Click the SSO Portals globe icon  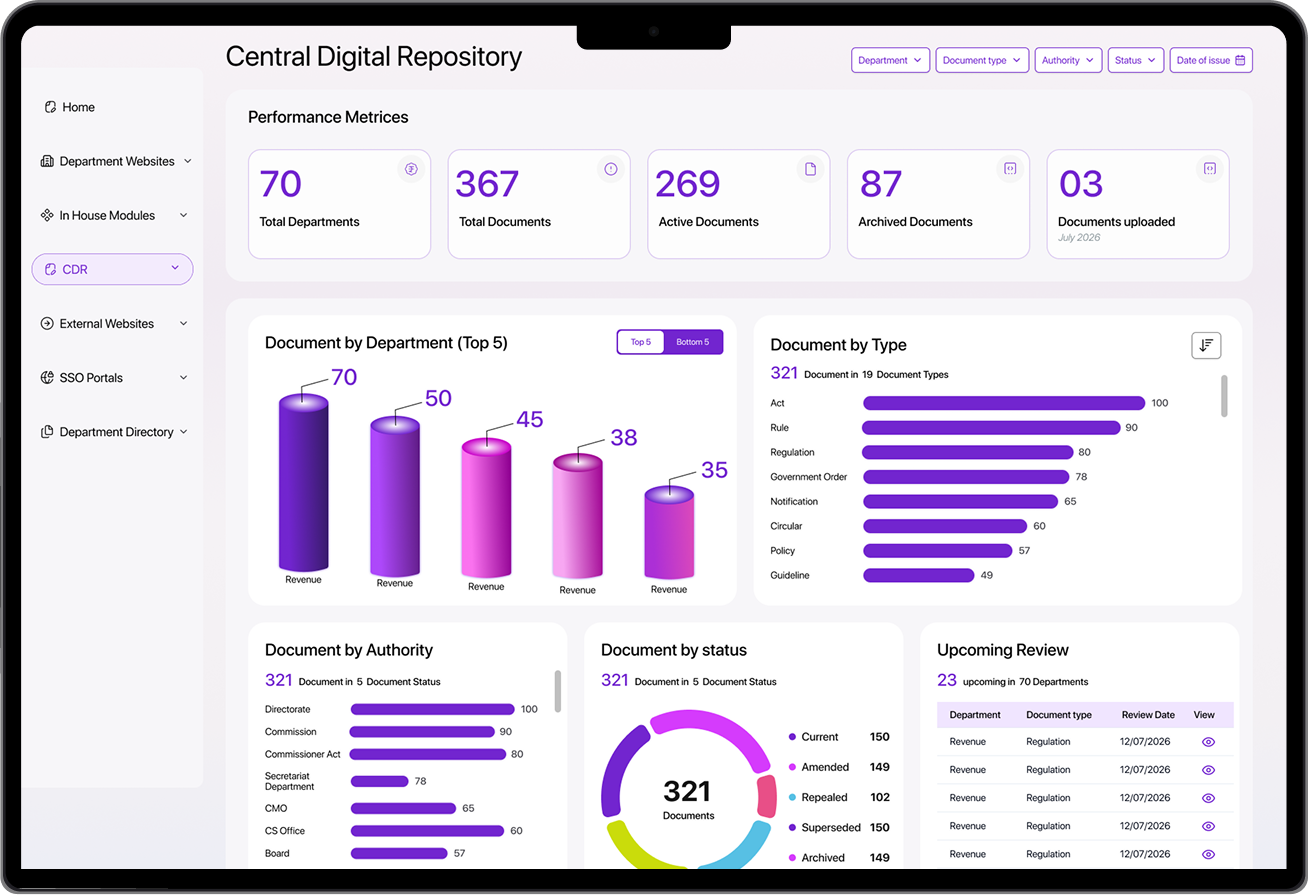pyautogui.click(x=47, y=377)
